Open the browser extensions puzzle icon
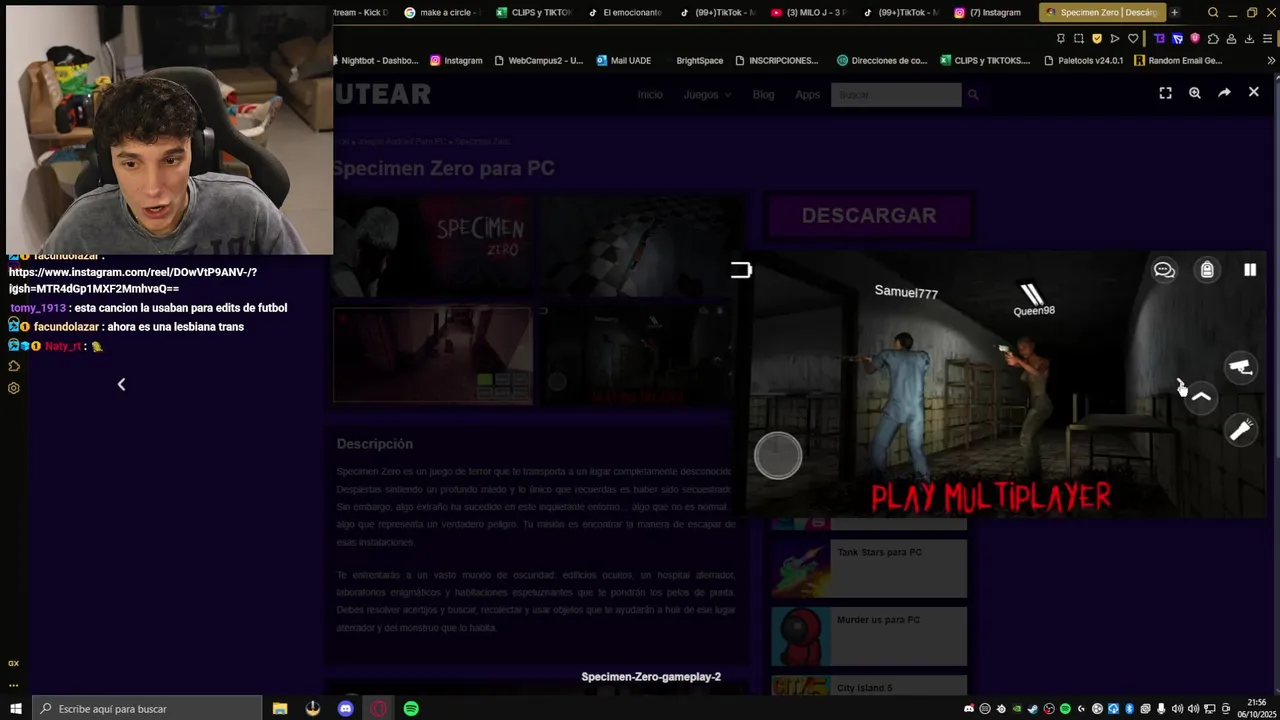This screenshot has width=1280, height=720. point(1213,38)
